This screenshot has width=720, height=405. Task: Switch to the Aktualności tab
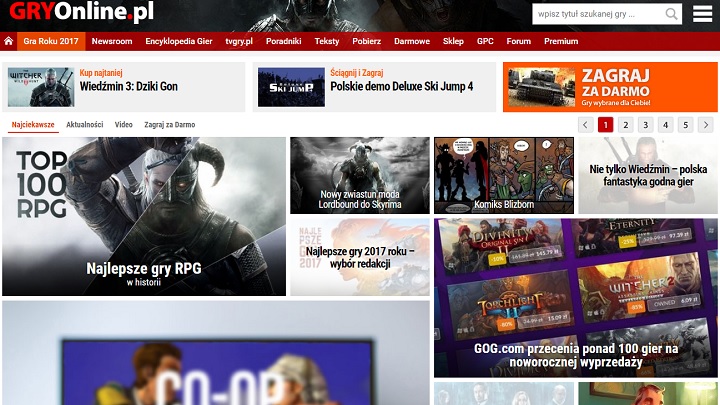pos(84,125)
